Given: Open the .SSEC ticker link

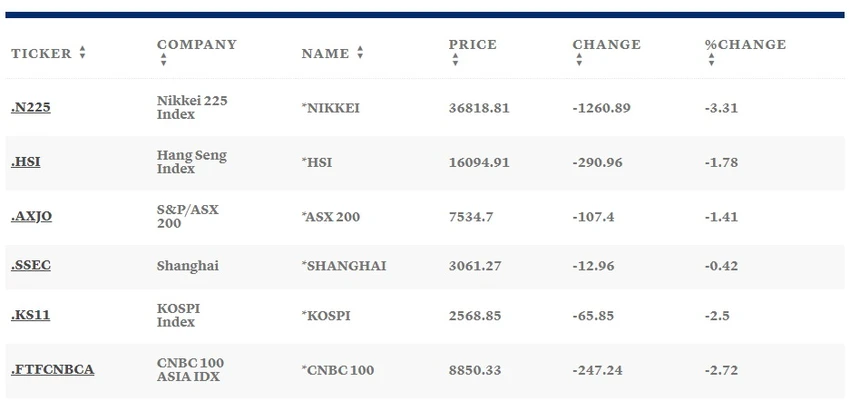Looking at the screenshot, I should coord(31,266).
